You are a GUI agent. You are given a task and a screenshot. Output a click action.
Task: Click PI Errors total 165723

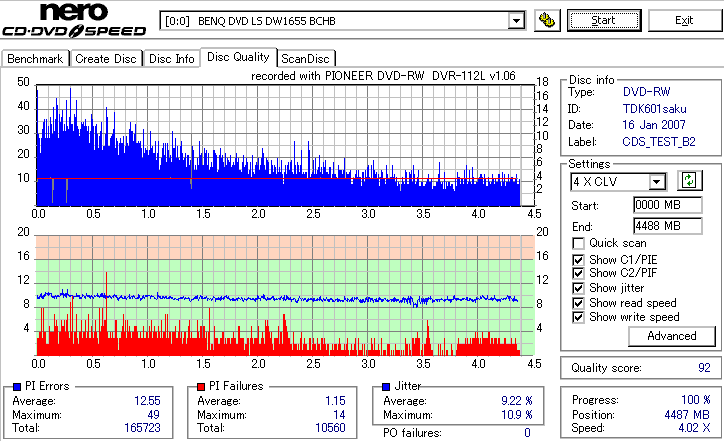[142, 428]
